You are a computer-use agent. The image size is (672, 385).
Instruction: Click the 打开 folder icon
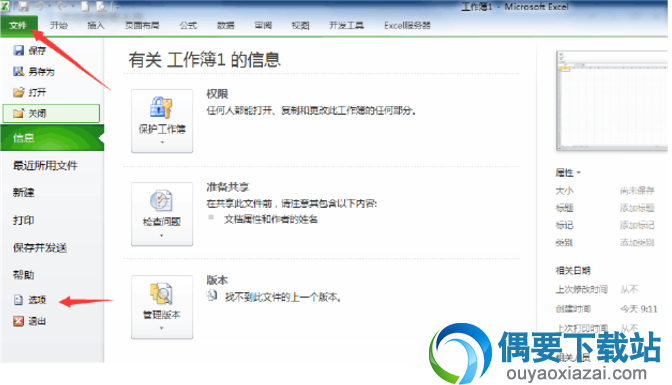pyautogui.click(x=18, y=92)
